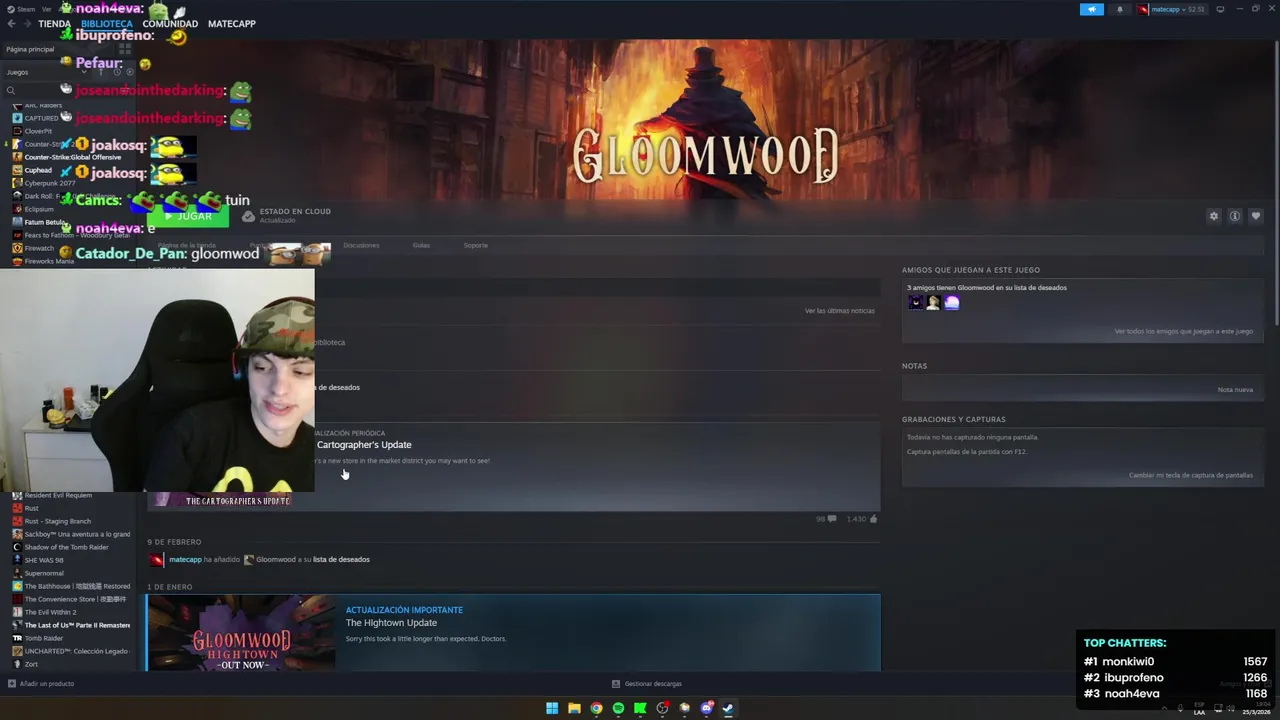
Task: Click the cloud status icon
Action: point(248,216)
